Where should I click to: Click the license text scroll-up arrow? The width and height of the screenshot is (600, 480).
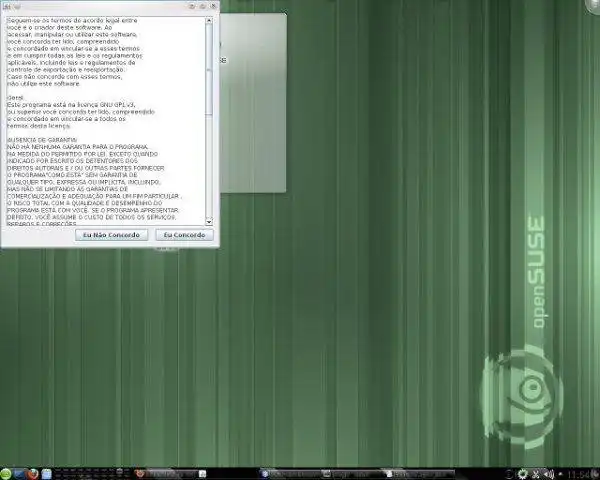pos(209,20)
